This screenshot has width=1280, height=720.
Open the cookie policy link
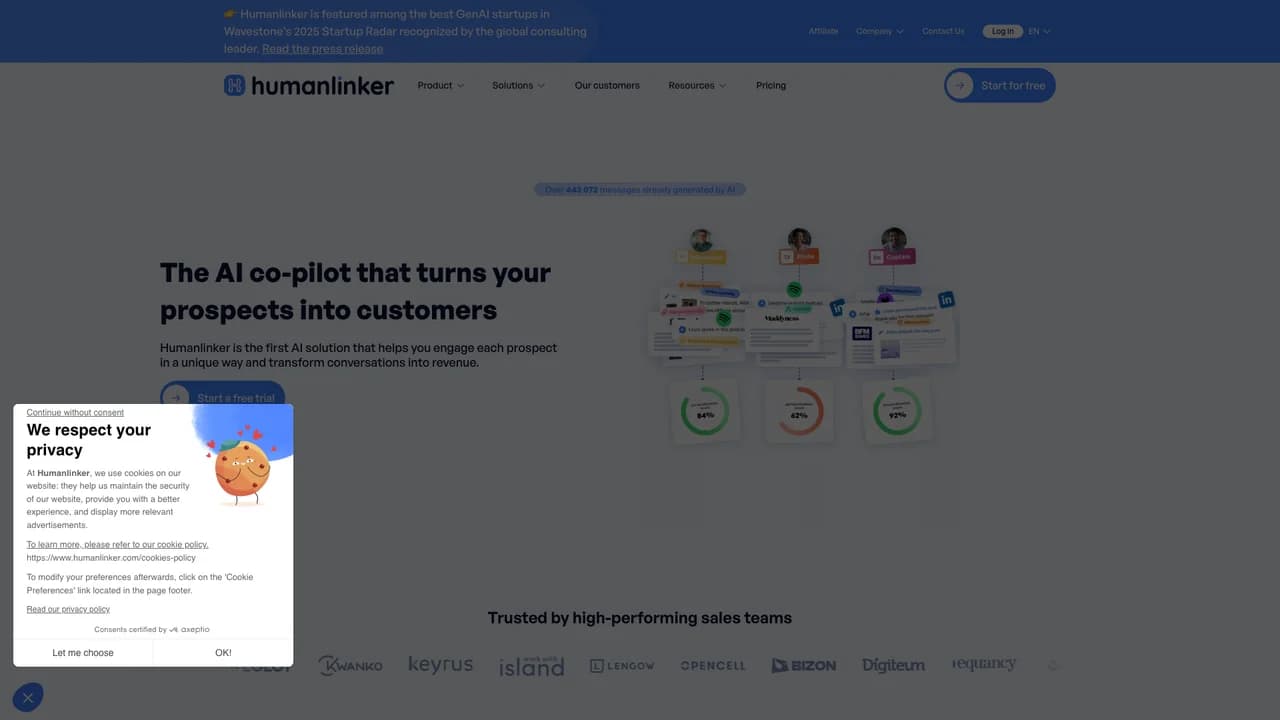117,545
